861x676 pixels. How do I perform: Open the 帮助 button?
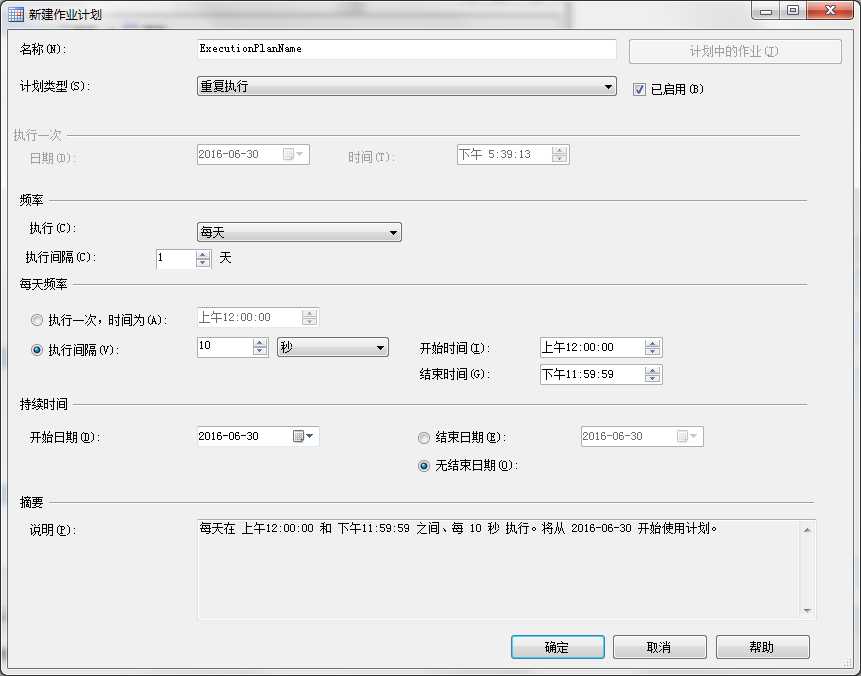click(x=762, y=647)
